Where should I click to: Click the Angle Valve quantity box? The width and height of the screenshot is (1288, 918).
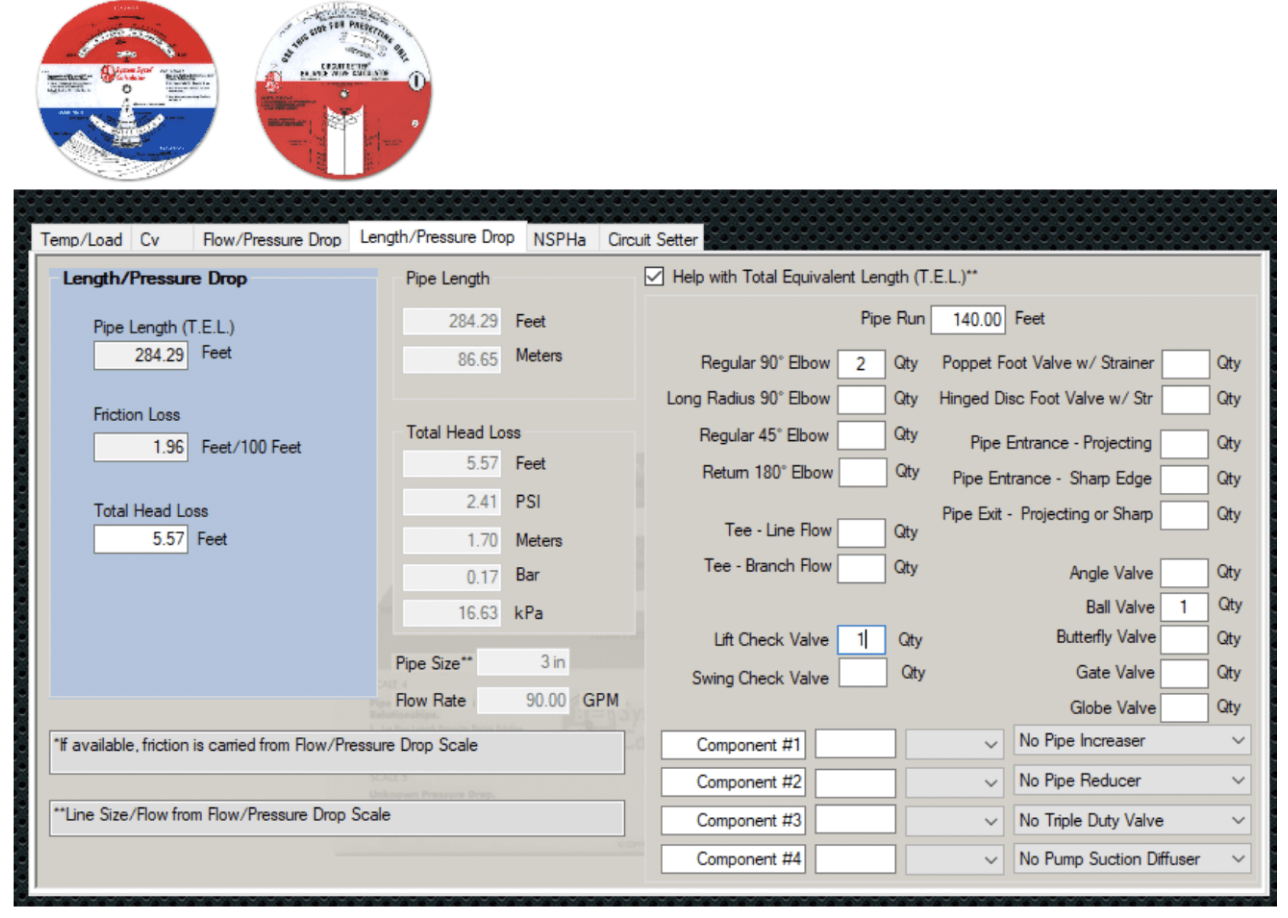pos(1184,573)
